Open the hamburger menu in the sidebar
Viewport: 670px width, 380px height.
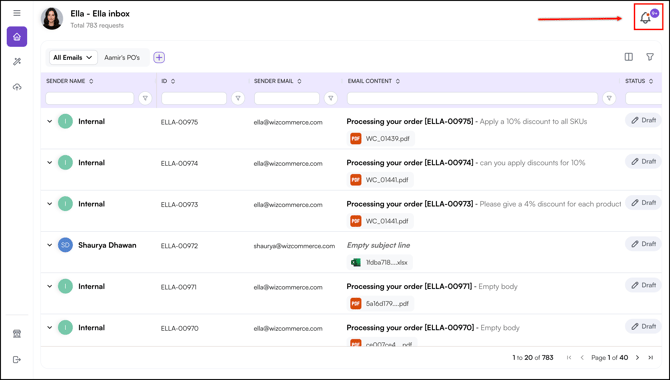click(x=17, y=13)
